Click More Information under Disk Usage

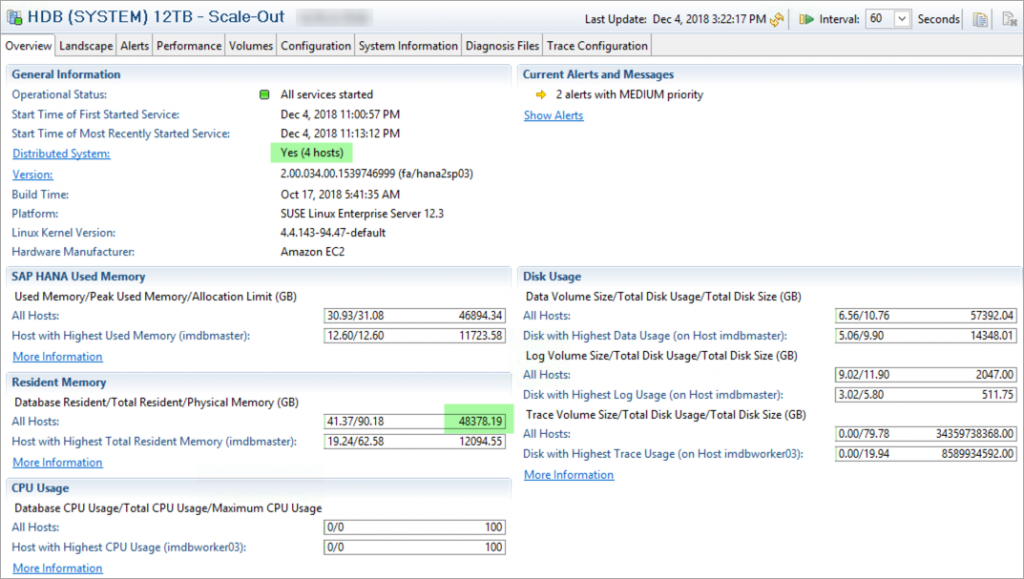[x=568, y=474]
